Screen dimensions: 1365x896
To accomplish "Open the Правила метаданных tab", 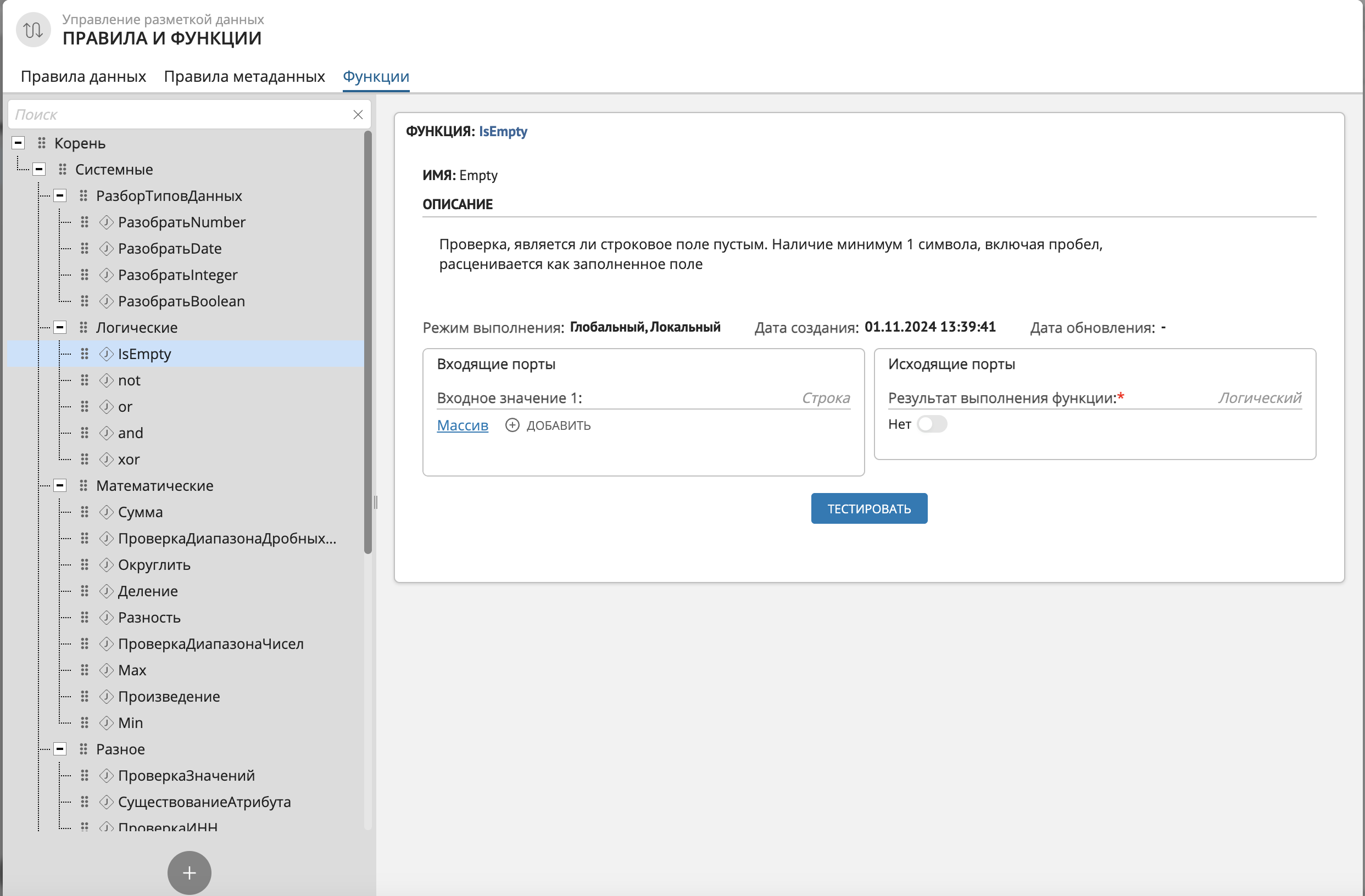I will tap(244, 76).
